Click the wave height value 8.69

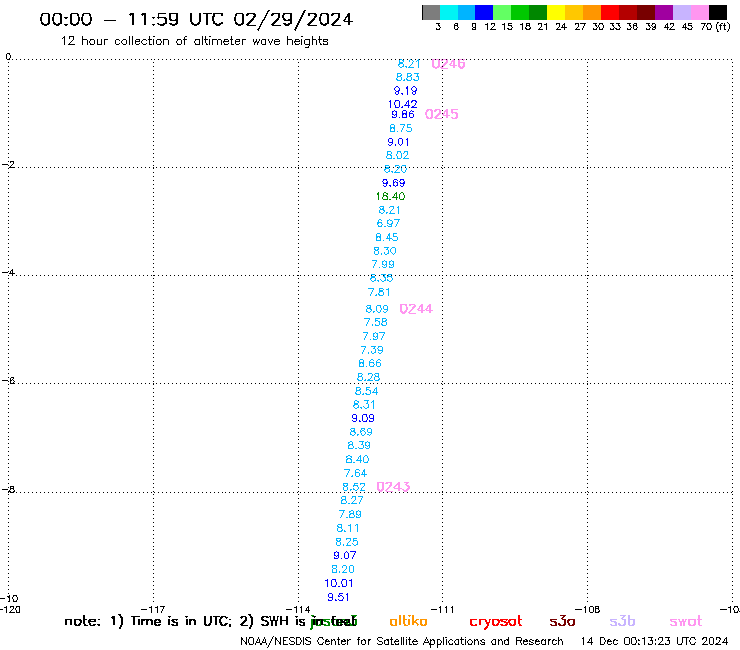(361, 432)
